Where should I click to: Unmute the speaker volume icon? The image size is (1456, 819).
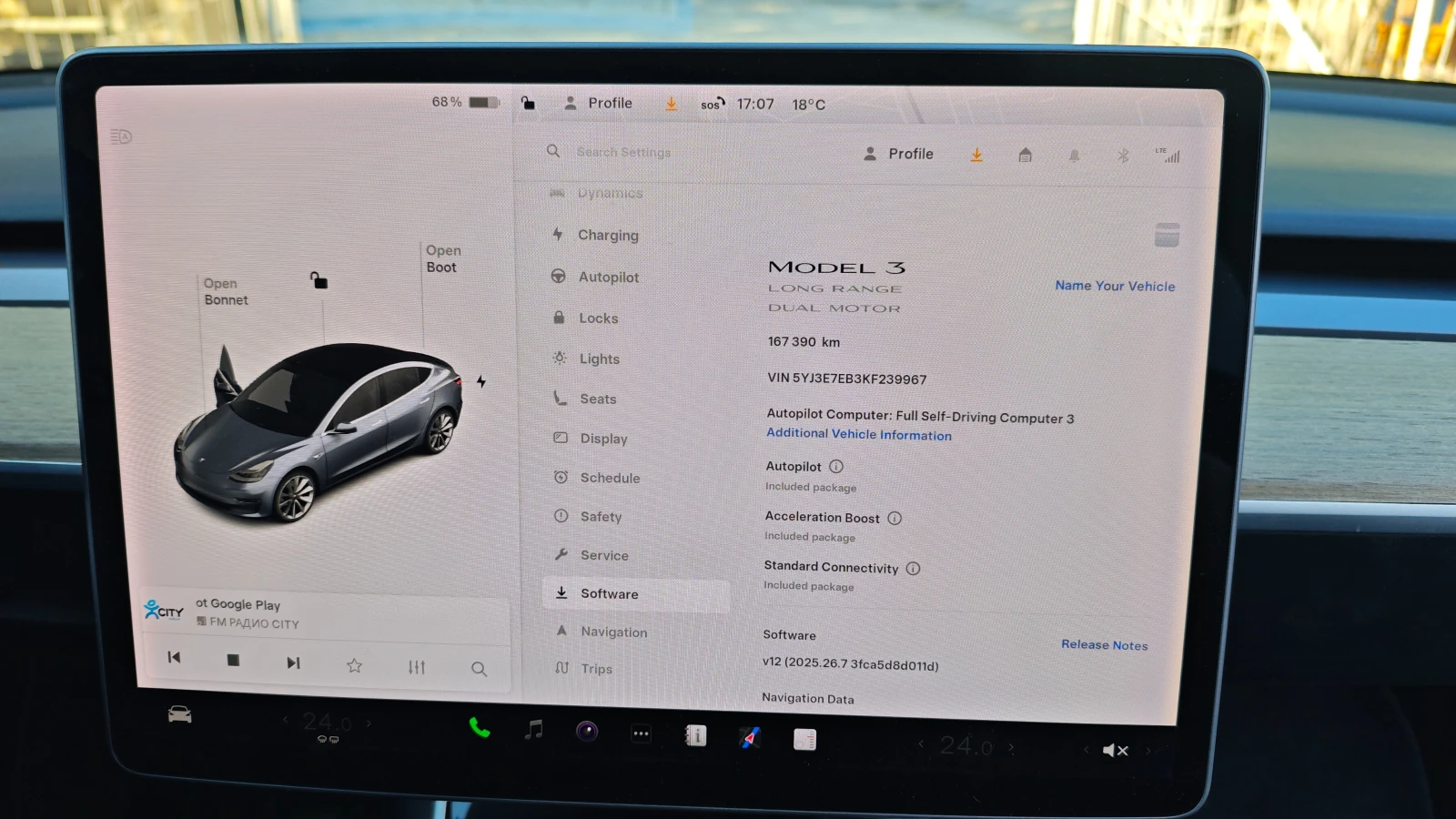1115,751
